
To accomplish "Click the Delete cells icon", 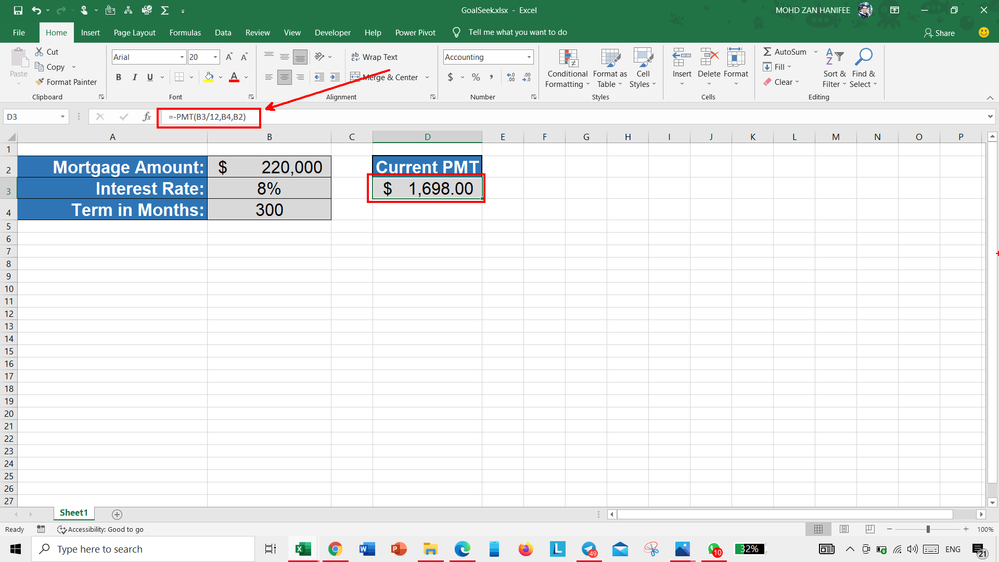I will click(708, 58).
